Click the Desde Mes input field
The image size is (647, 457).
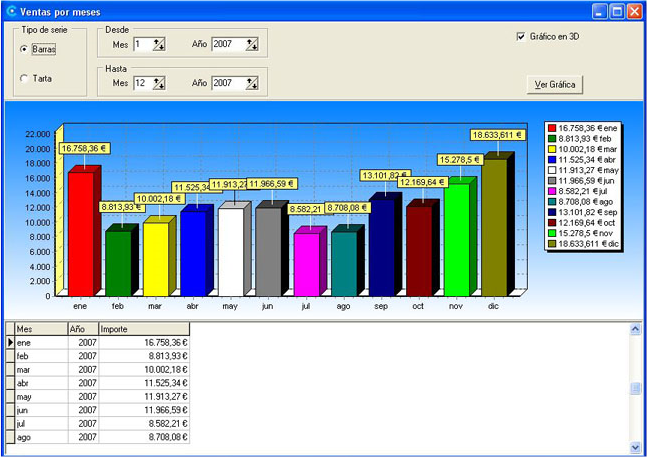(x=143, y=44)
